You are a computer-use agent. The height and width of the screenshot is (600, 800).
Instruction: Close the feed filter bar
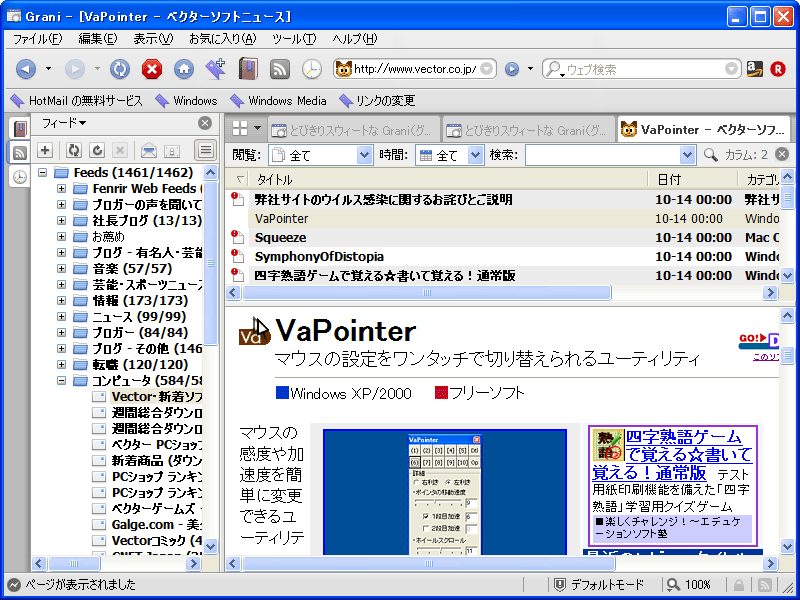(x=781, y=154)
